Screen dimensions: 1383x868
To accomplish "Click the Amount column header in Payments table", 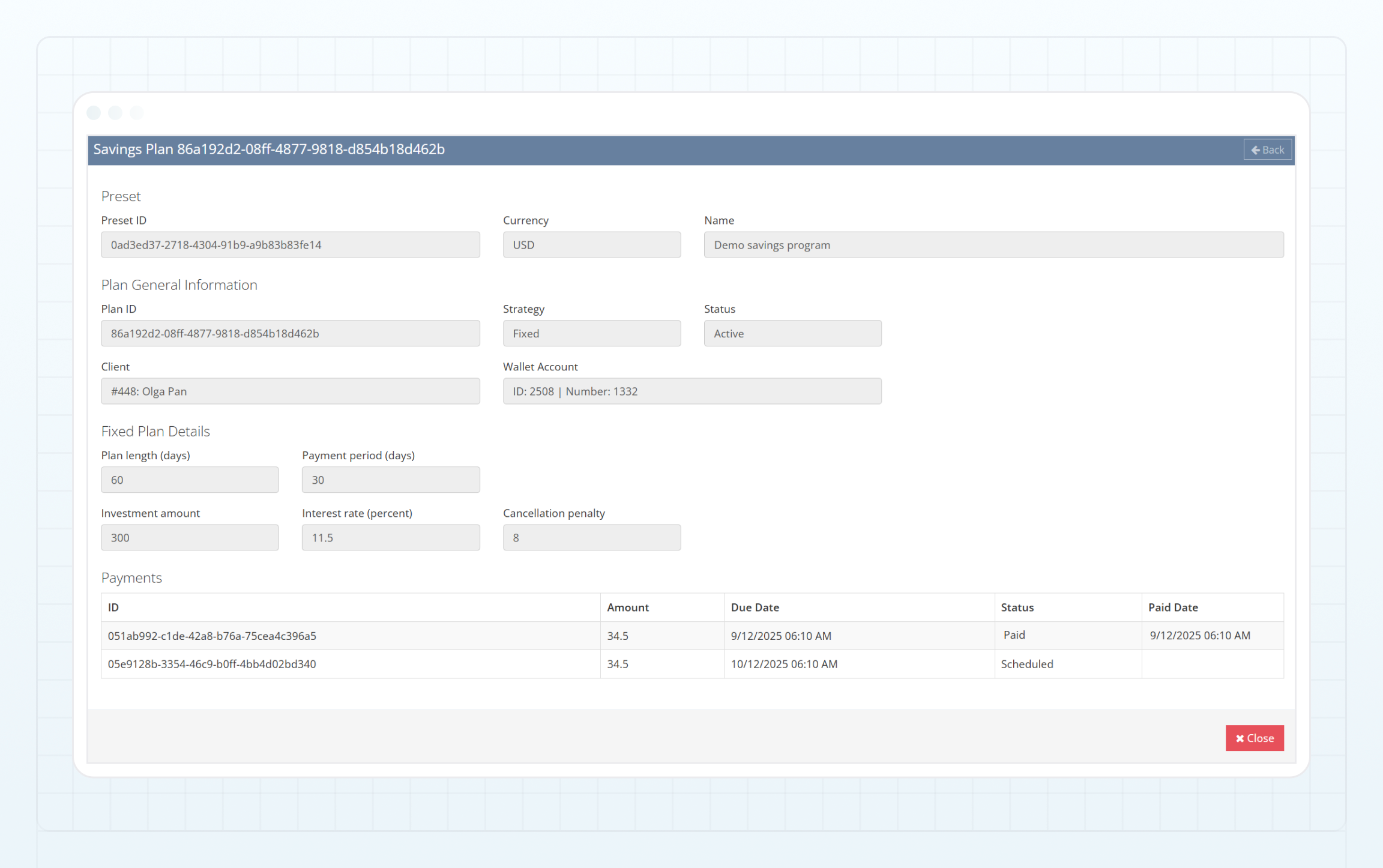I will pyautogui.click(x=627, y=607).
